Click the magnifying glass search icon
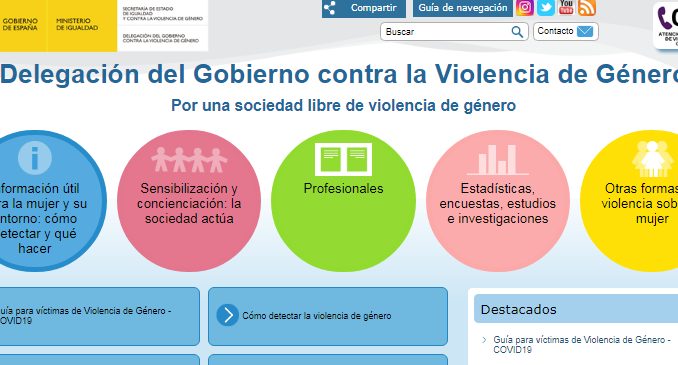 tap(517, 32)
